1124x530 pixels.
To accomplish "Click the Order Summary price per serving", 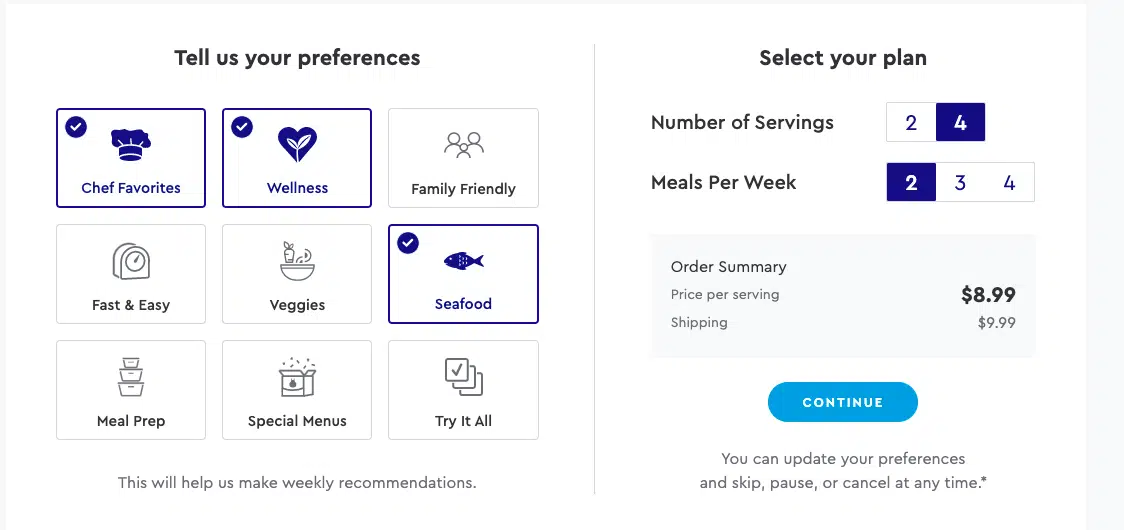I will 989,295.
